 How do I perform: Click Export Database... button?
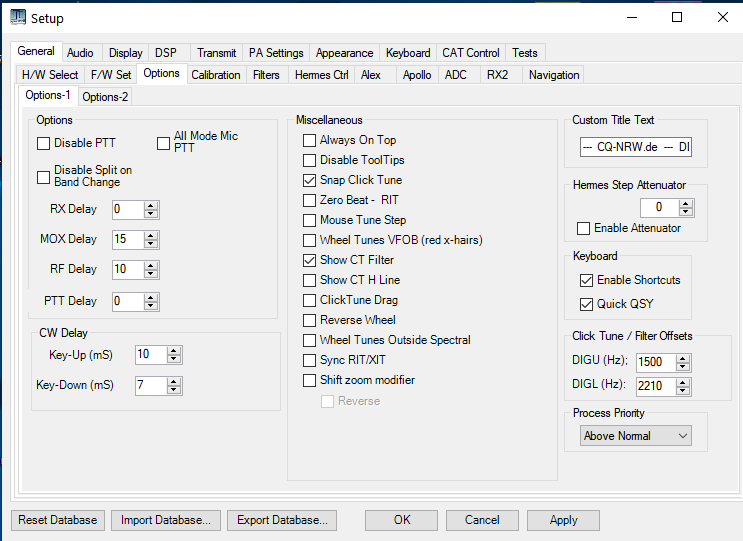click(x=282, y=520)
